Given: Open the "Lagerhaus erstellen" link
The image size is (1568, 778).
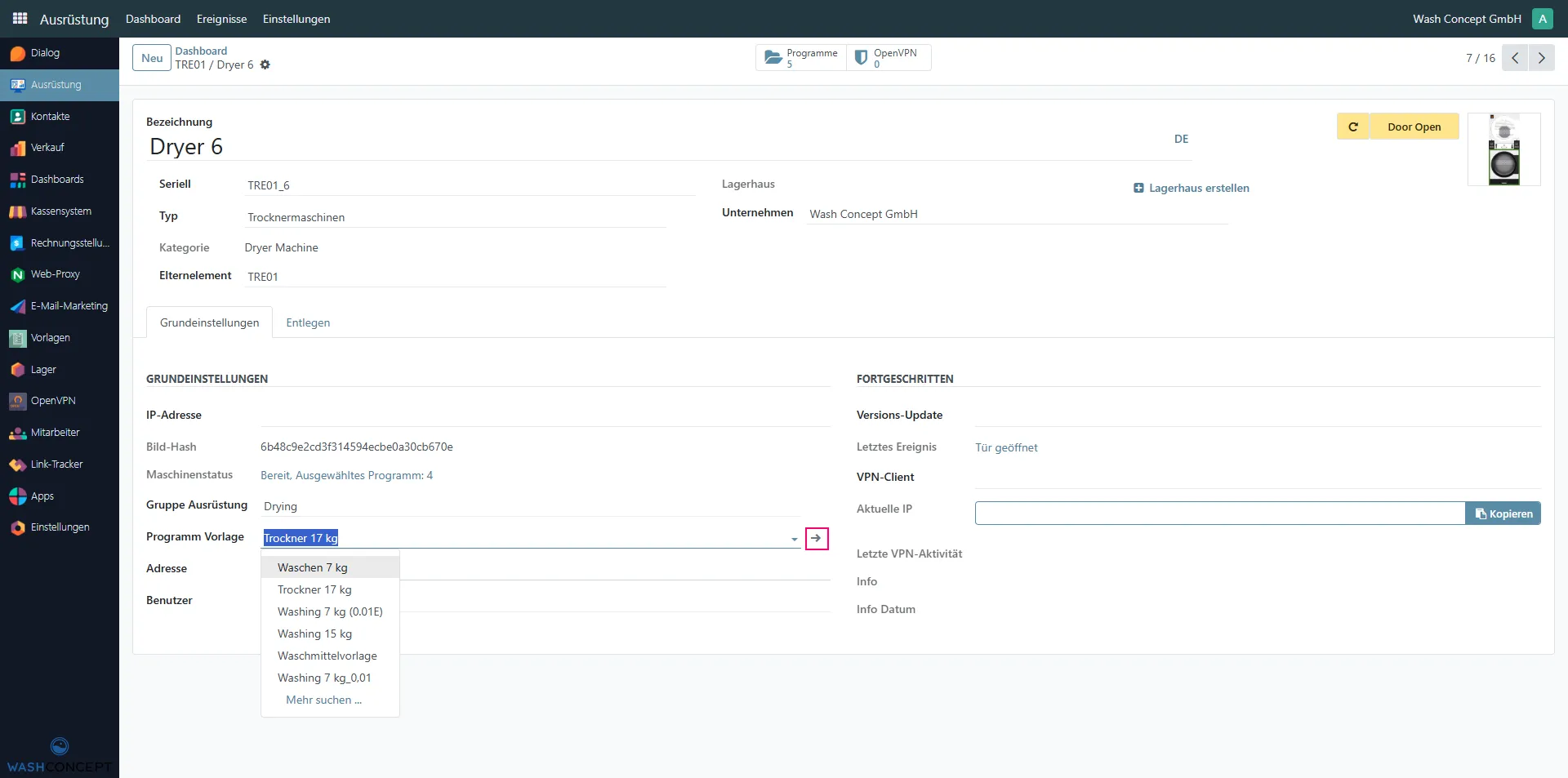Looking at the screenshot, I should click(1198, 188).
